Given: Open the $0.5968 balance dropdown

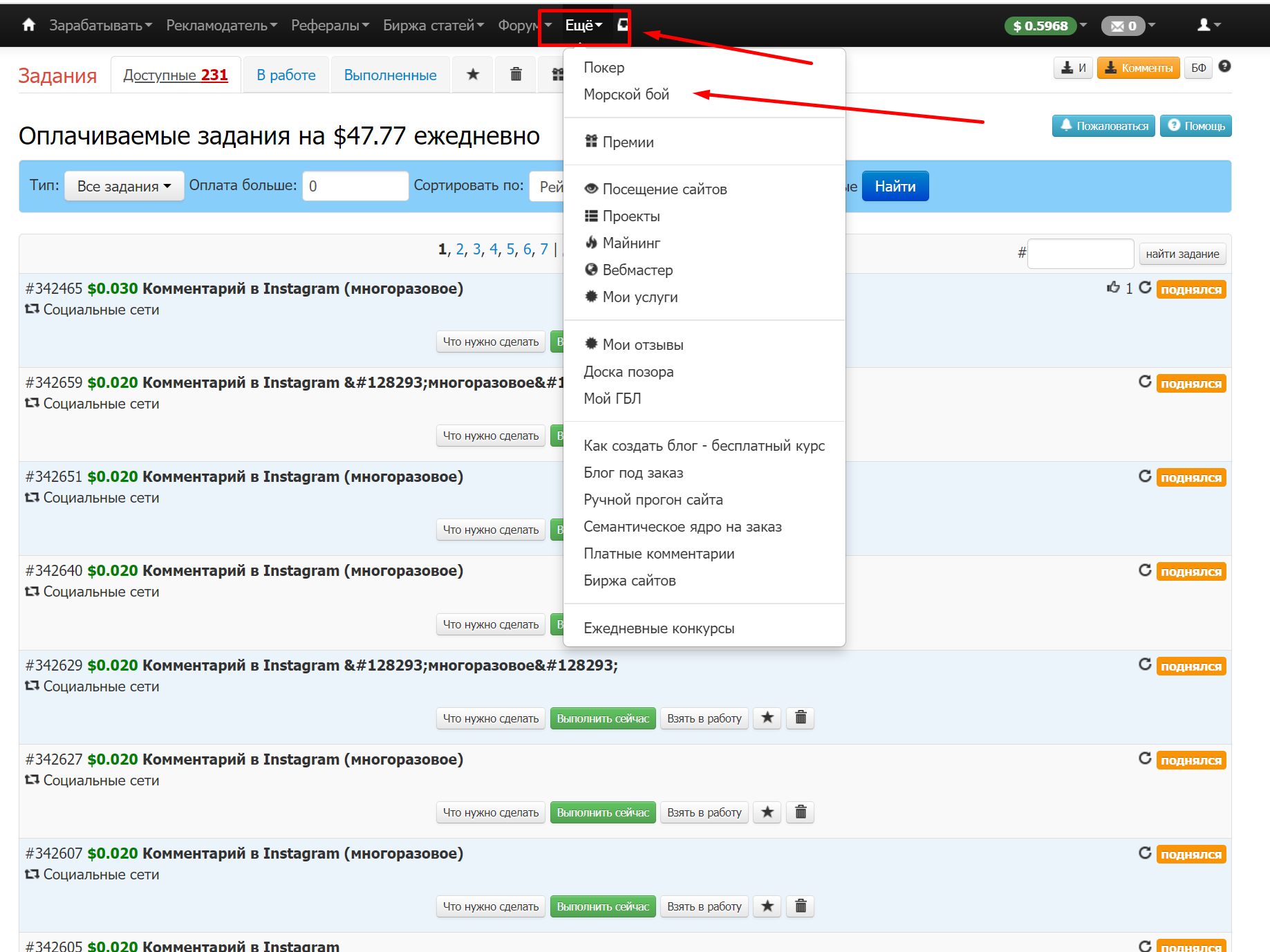Looking at the screenshot, I should coord(1046,26).
